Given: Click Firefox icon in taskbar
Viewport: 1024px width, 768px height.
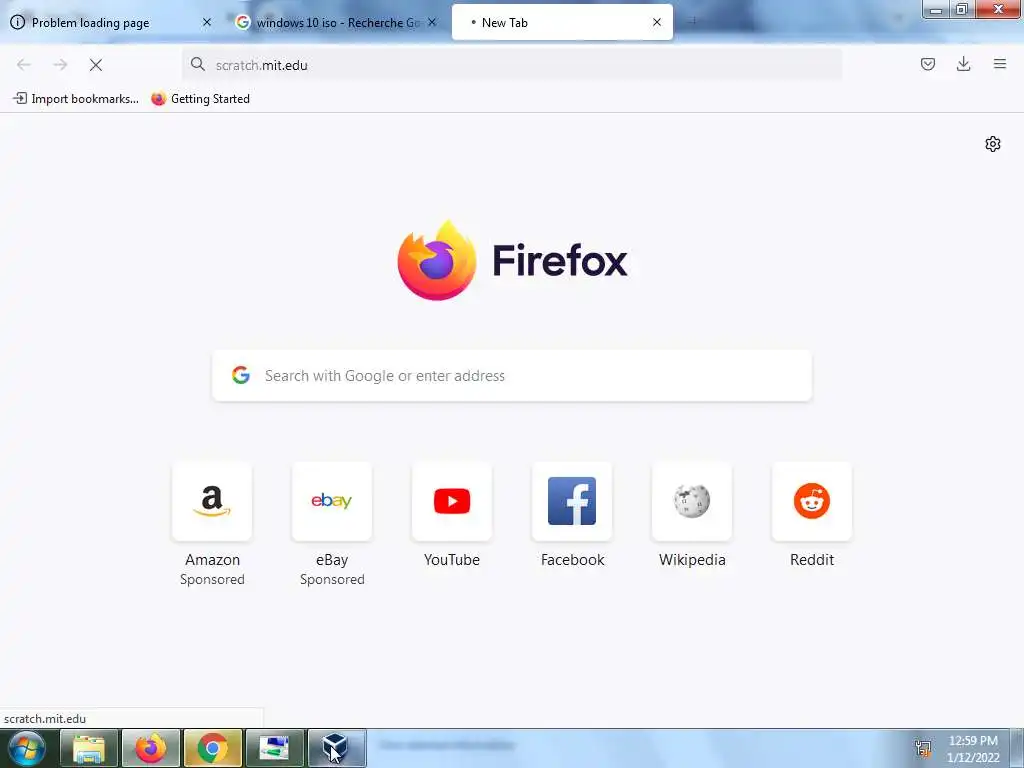Looking at the screenshot, I should pyautogui.click(x=150, y=748).
